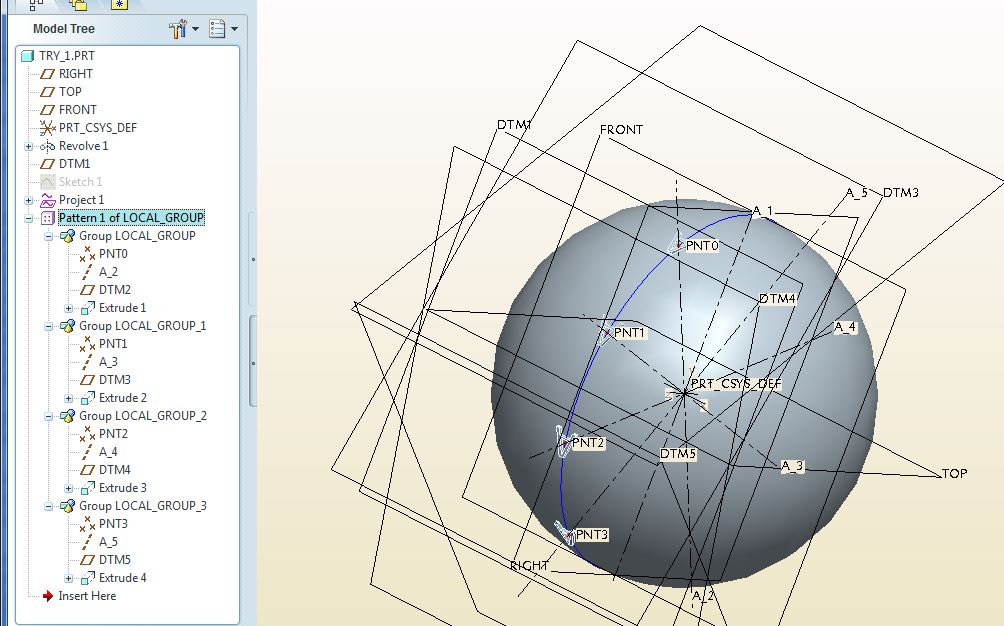This screenshot has width=1004, height=626.
Task: Collapse the Pattern 1 of LOCAL_GROUP node
Action: (x=29, y=218)
